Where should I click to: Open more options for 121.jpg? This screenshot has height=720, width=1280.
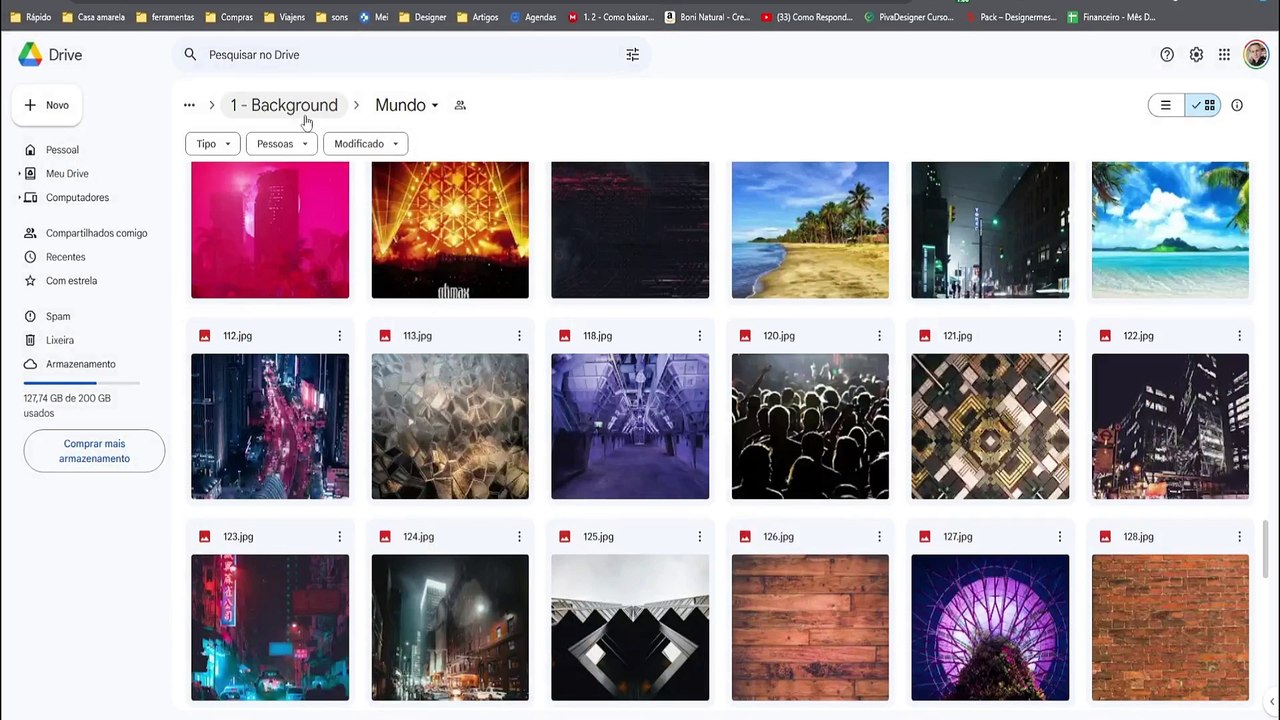1059,336
